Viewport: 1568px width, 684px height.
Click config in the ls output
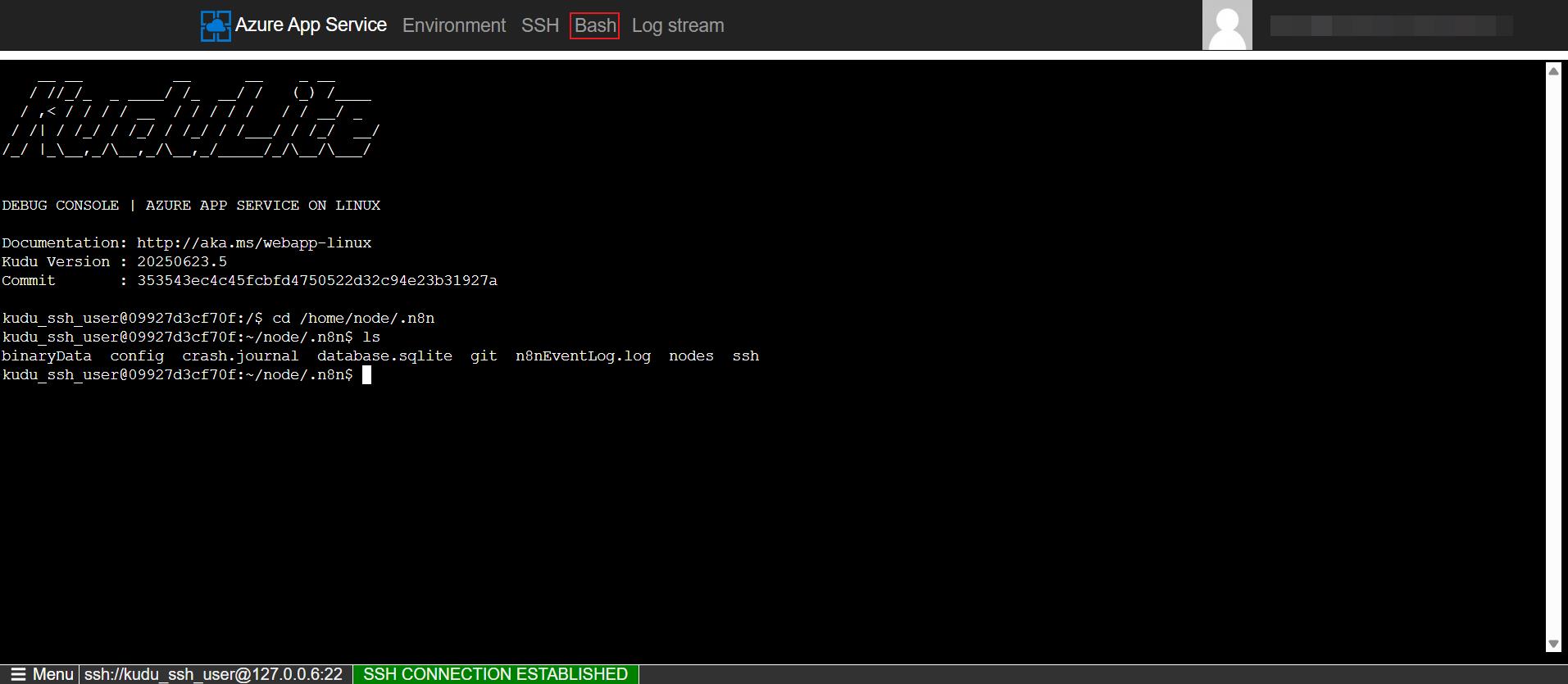(x=137, y=356)
